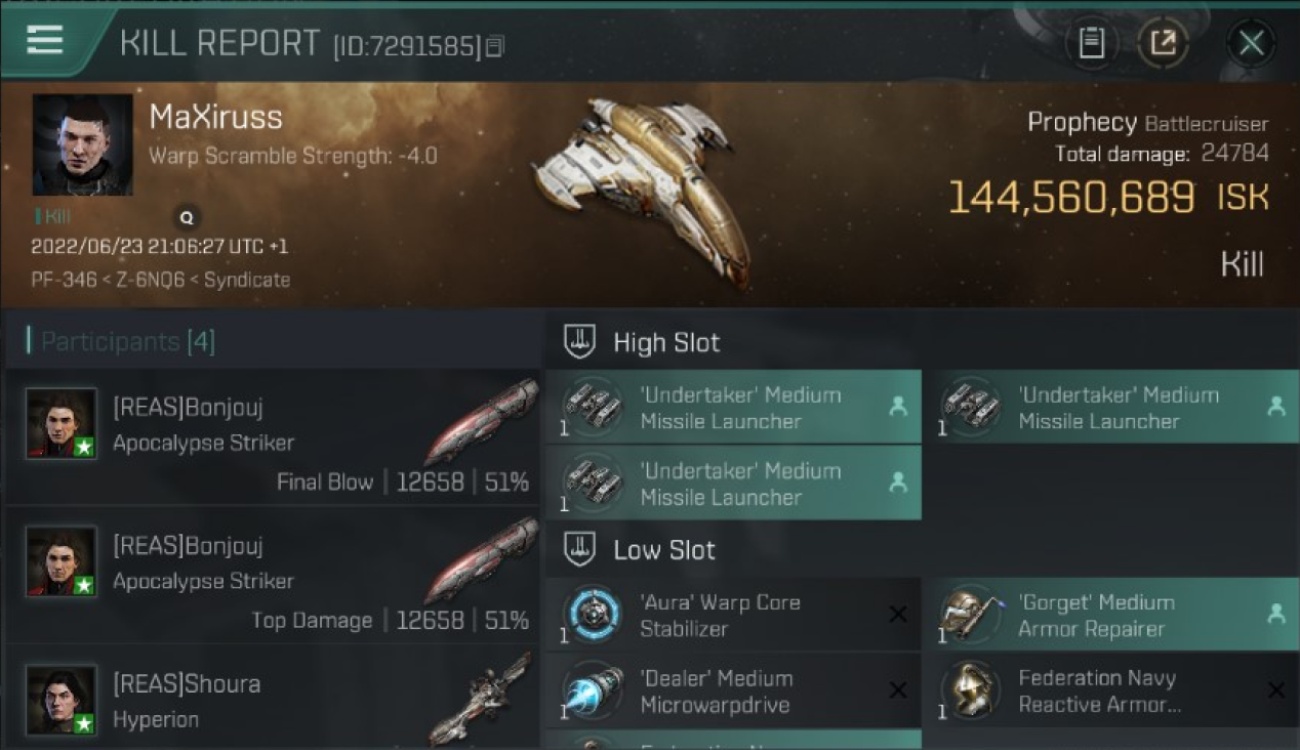Select Federation Navy Reactive Armor module icon
The width and height of the screenshot is (1300, 750).
(971, 690)
